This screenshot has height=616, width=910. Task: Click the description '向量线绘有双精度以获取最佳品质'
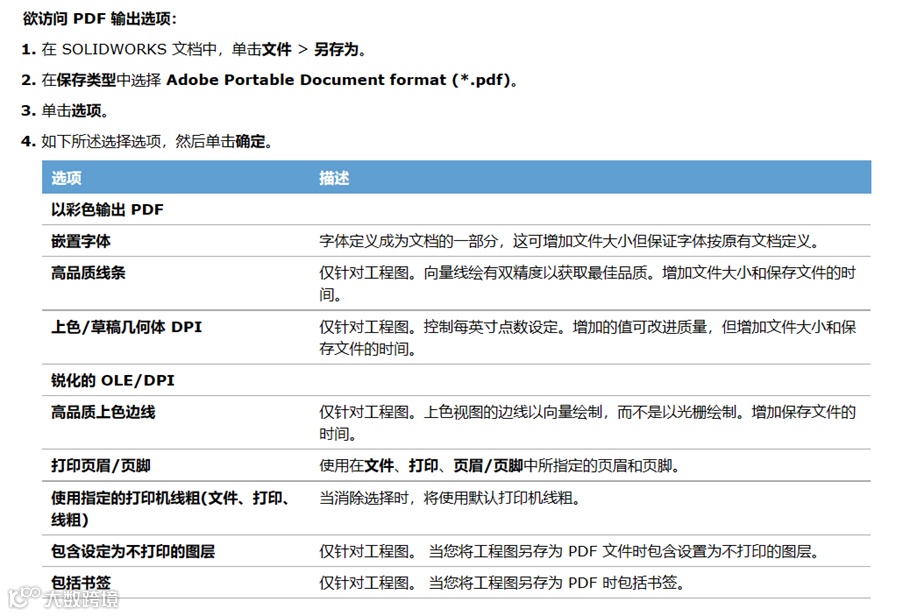(536, 273)
